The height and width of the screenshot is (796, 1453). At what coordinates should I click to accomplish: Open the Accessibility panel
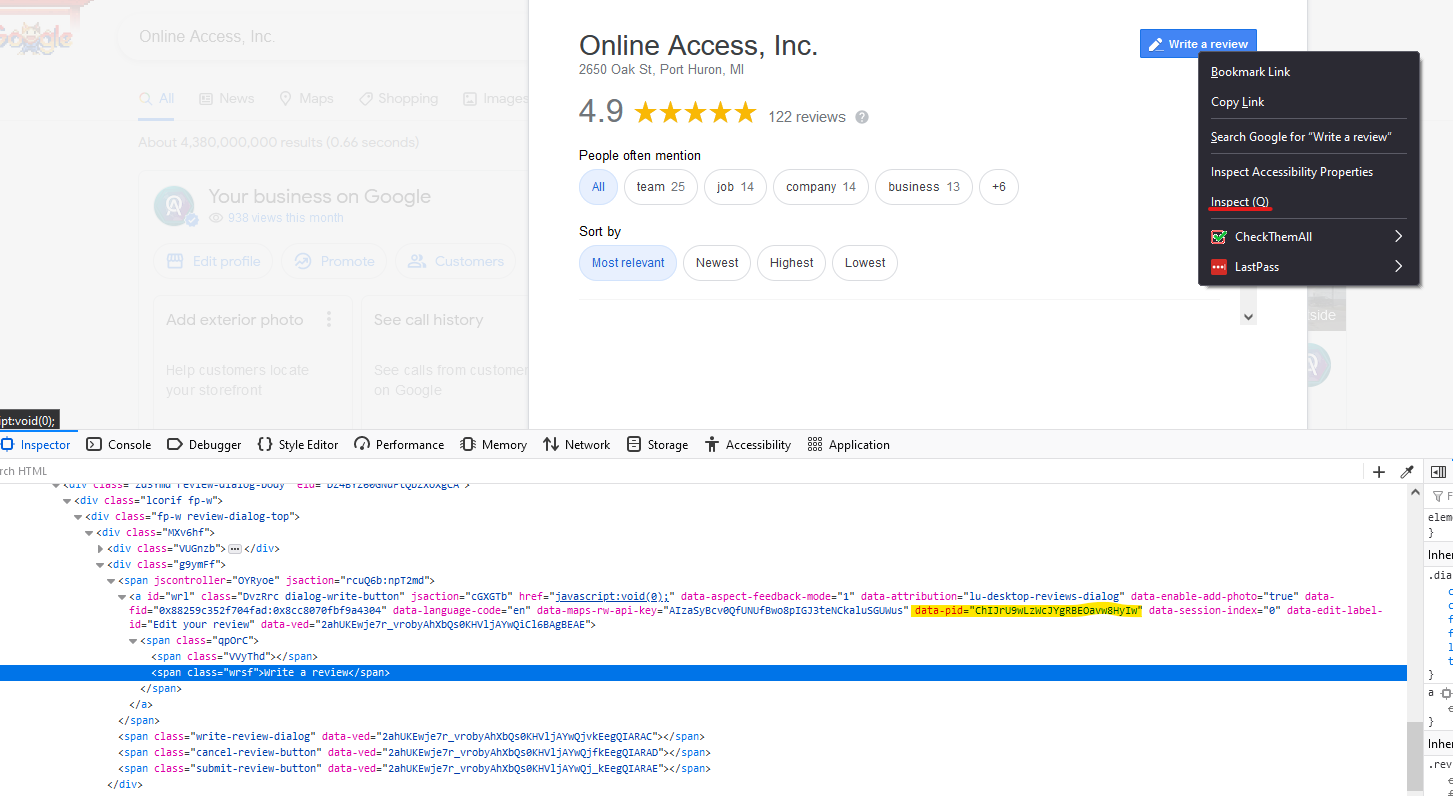[747, 445]
